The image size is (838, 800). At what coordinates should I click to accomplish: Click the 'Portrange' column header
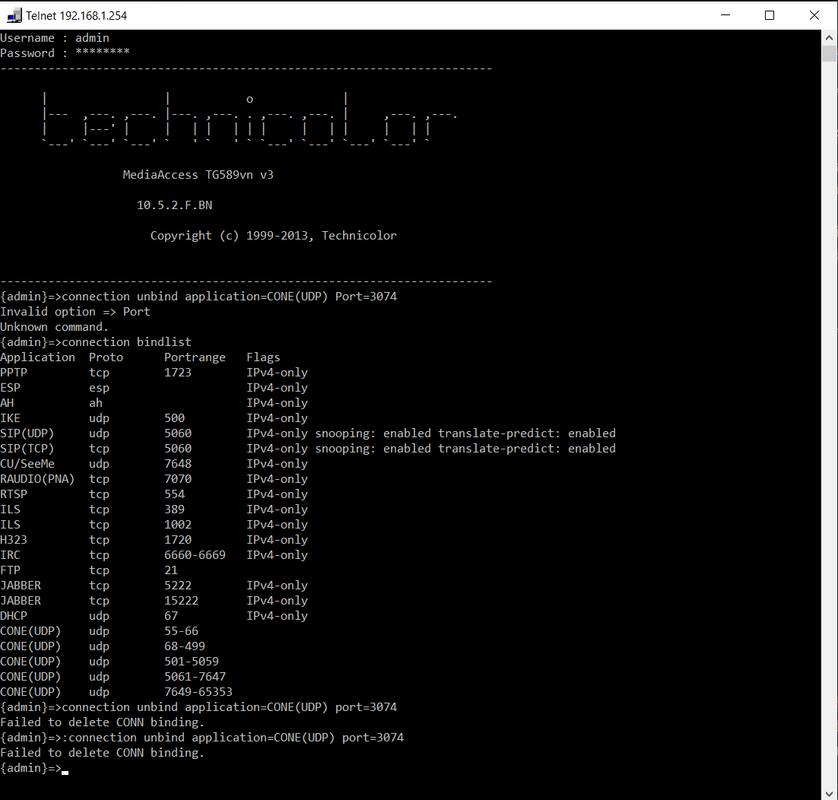(x=195, y=358)
